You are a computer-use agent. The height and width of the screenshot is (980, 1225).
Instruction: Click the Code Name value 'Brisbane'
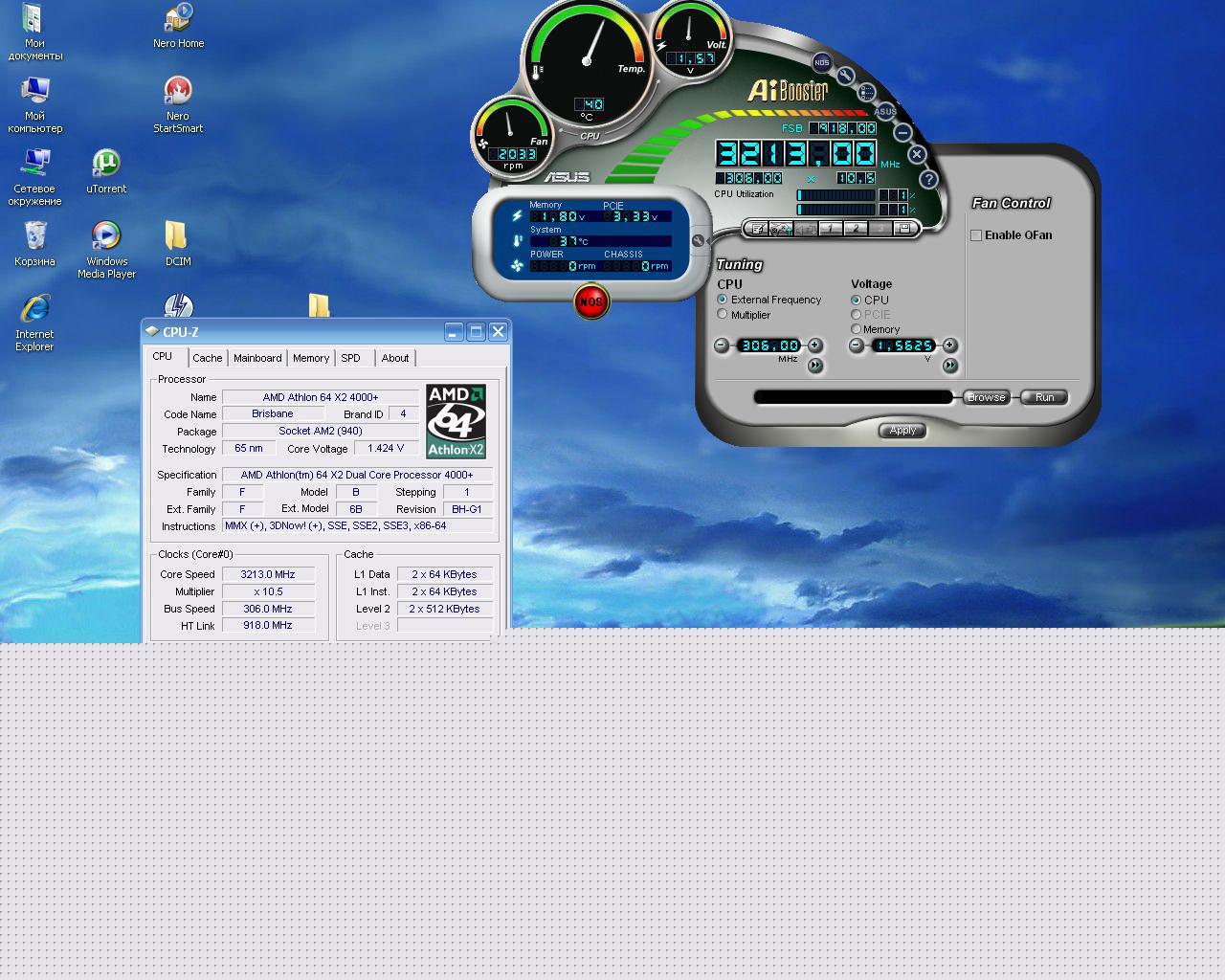pyautogui.click(x=273, y=414)
